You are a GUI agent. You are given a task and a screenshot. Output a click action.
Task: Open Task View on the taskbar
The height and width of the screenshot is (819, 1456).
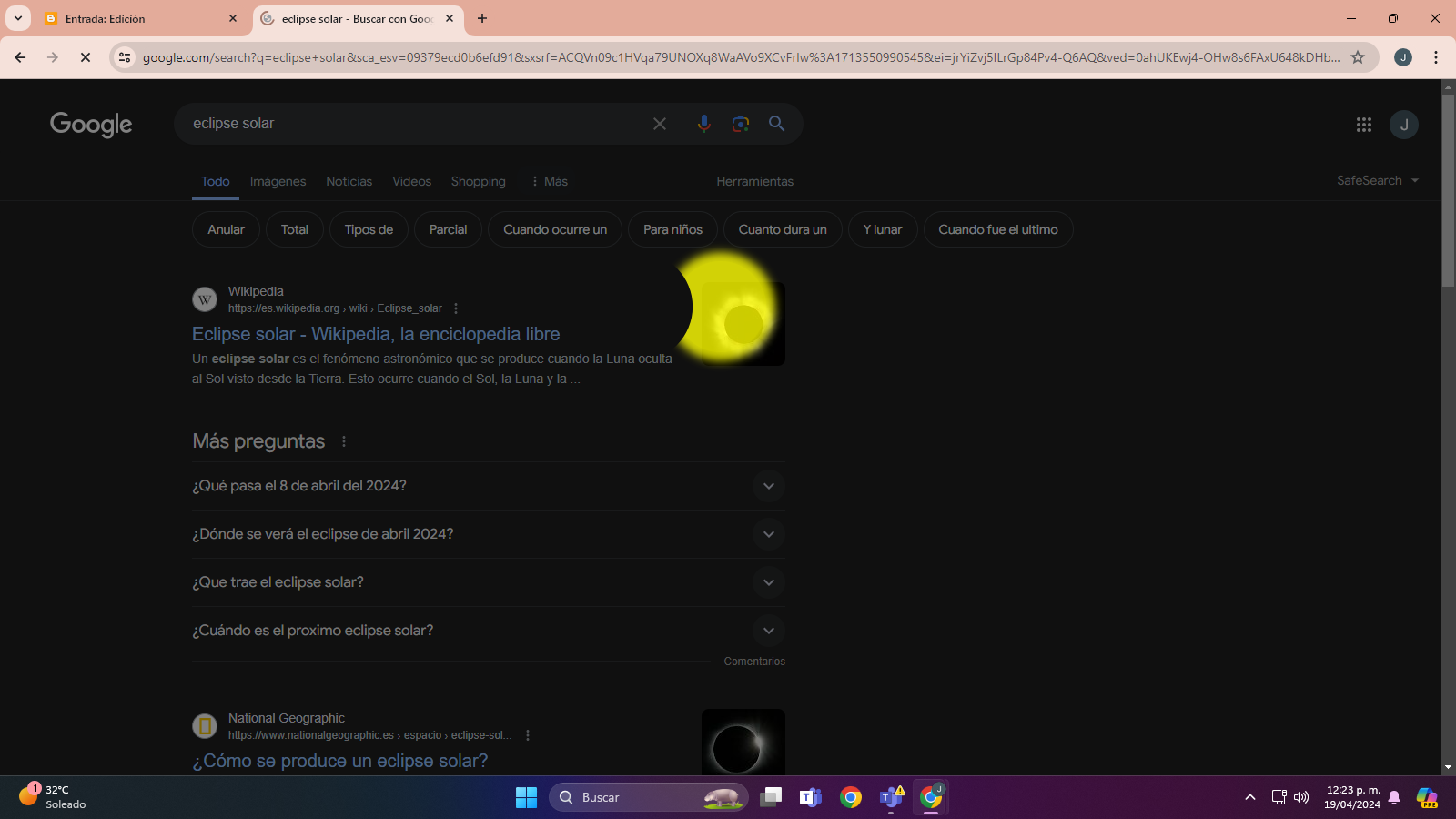771,797
